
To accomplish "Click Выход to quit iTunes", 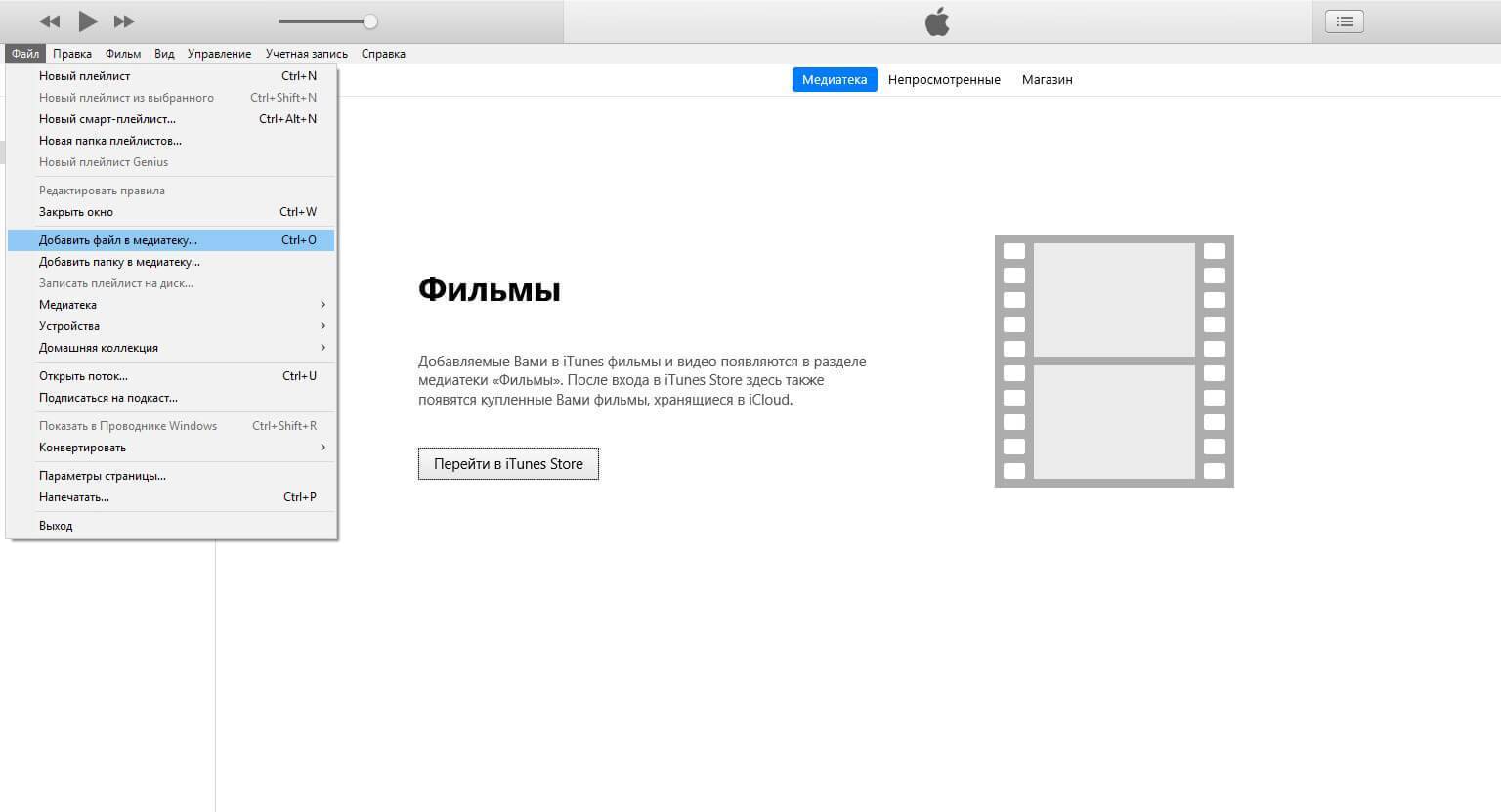I will (56, 526).
